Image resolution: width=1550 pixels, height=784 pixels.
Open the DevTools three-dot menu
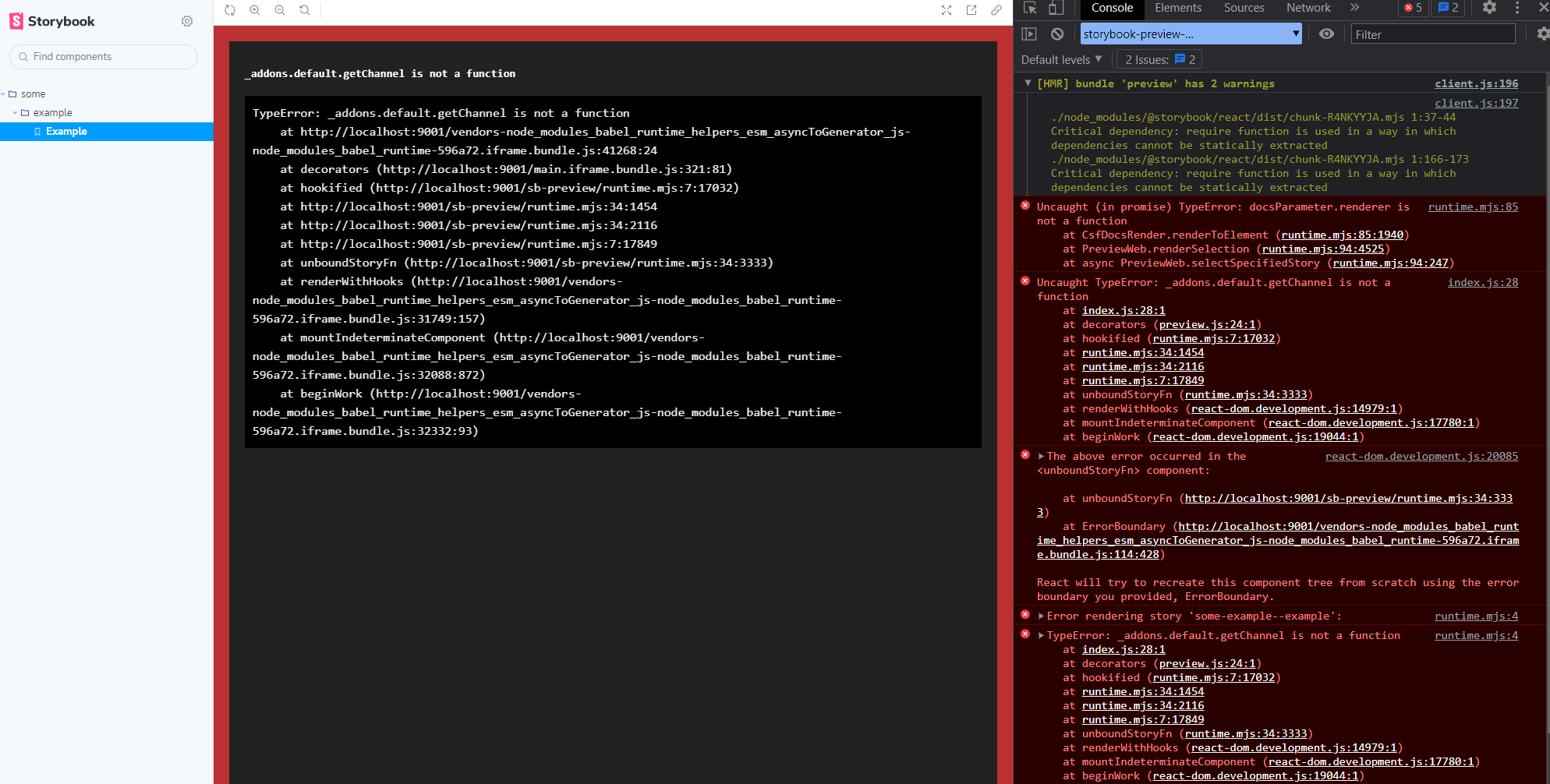point(1517,8)
